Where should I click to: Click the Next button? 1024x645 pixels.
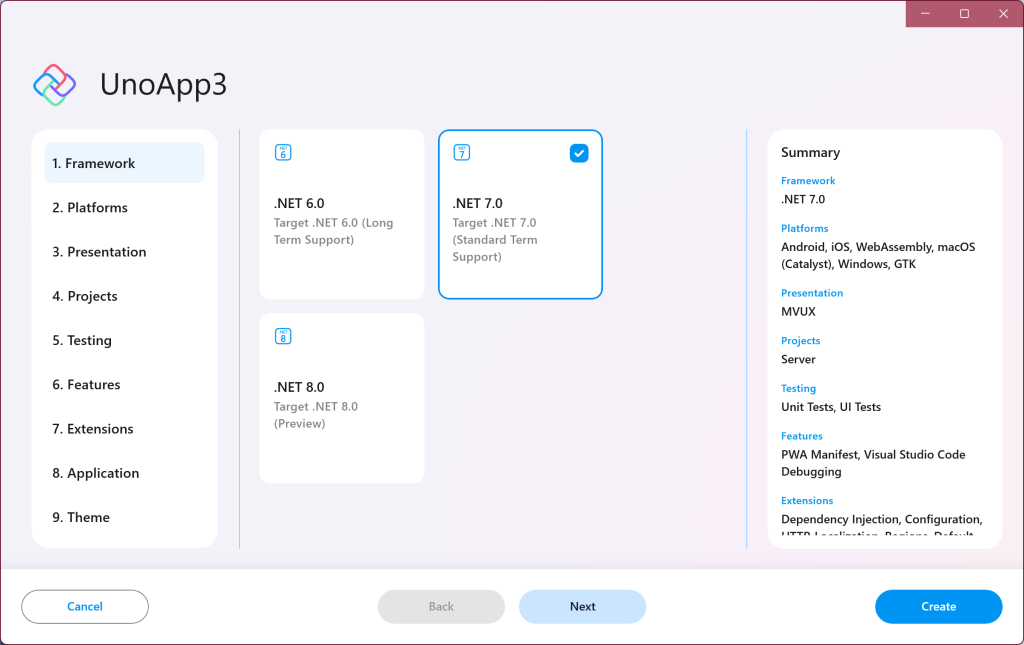(582, 606)
